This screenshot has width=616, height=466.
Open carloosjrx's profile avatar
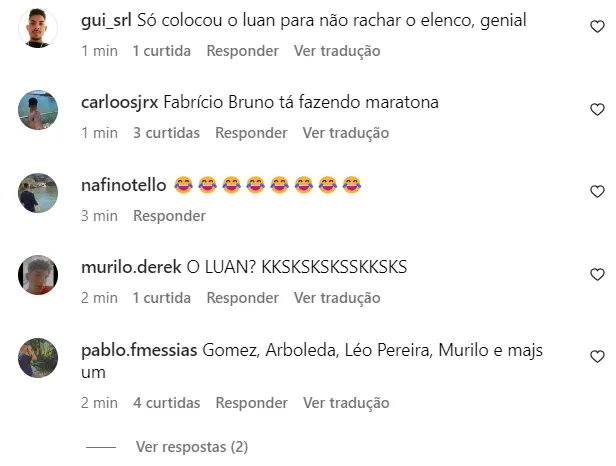point(38,110)
